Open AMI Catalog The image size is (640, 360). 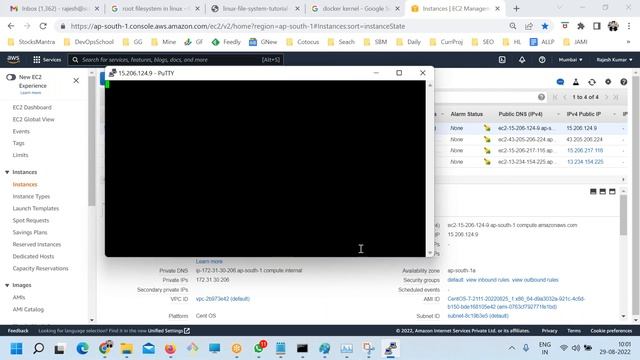(x=28, y=309)
